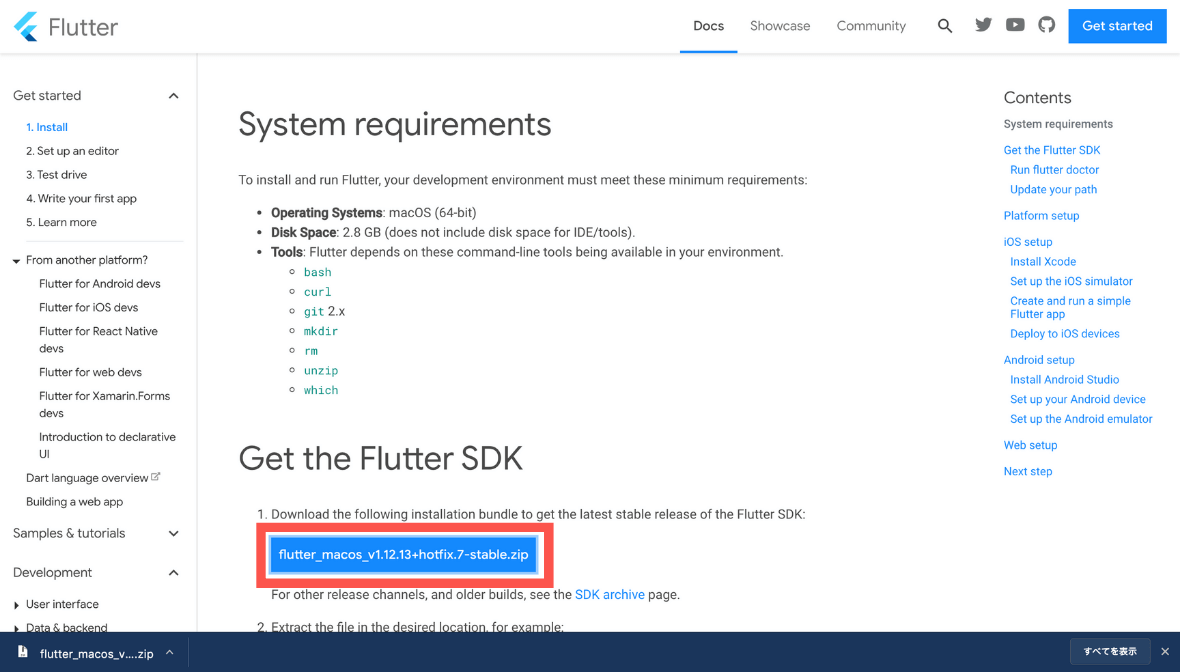
Task: Open Flutter's YouTube channel icon
Action: [x=1015, y=25]
